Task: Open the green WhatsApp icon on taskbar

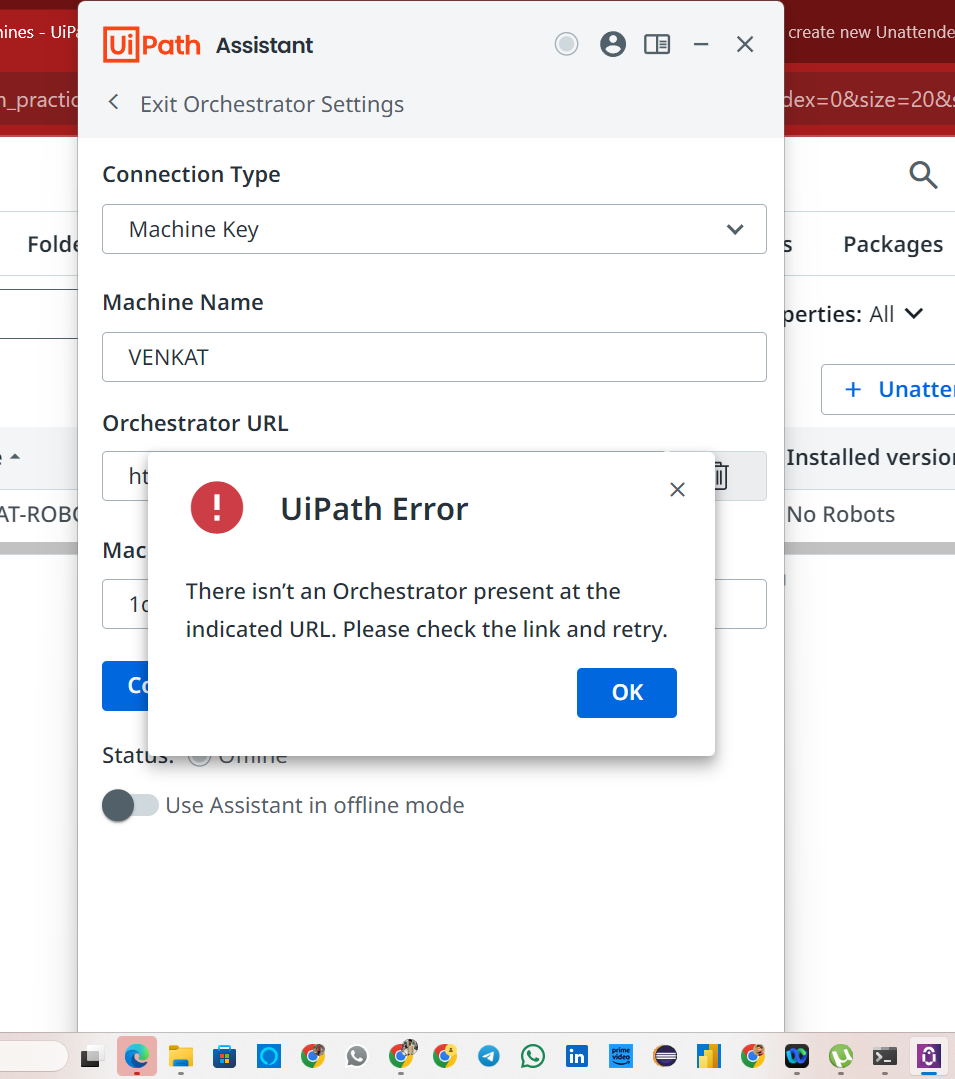Action: 533,1056
